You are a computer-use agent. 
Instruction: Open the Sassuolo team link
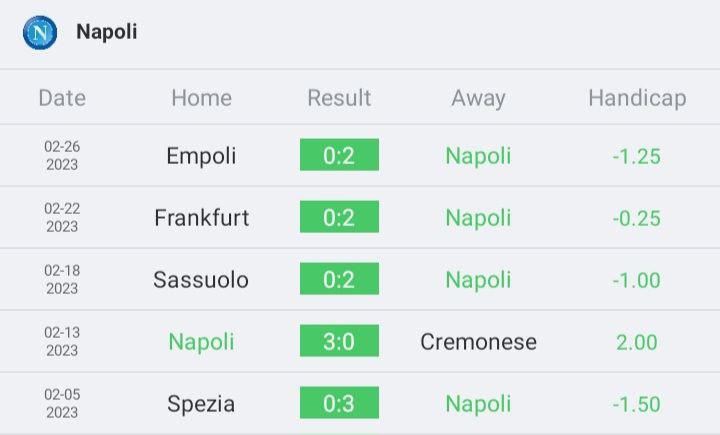coord(201,280)
